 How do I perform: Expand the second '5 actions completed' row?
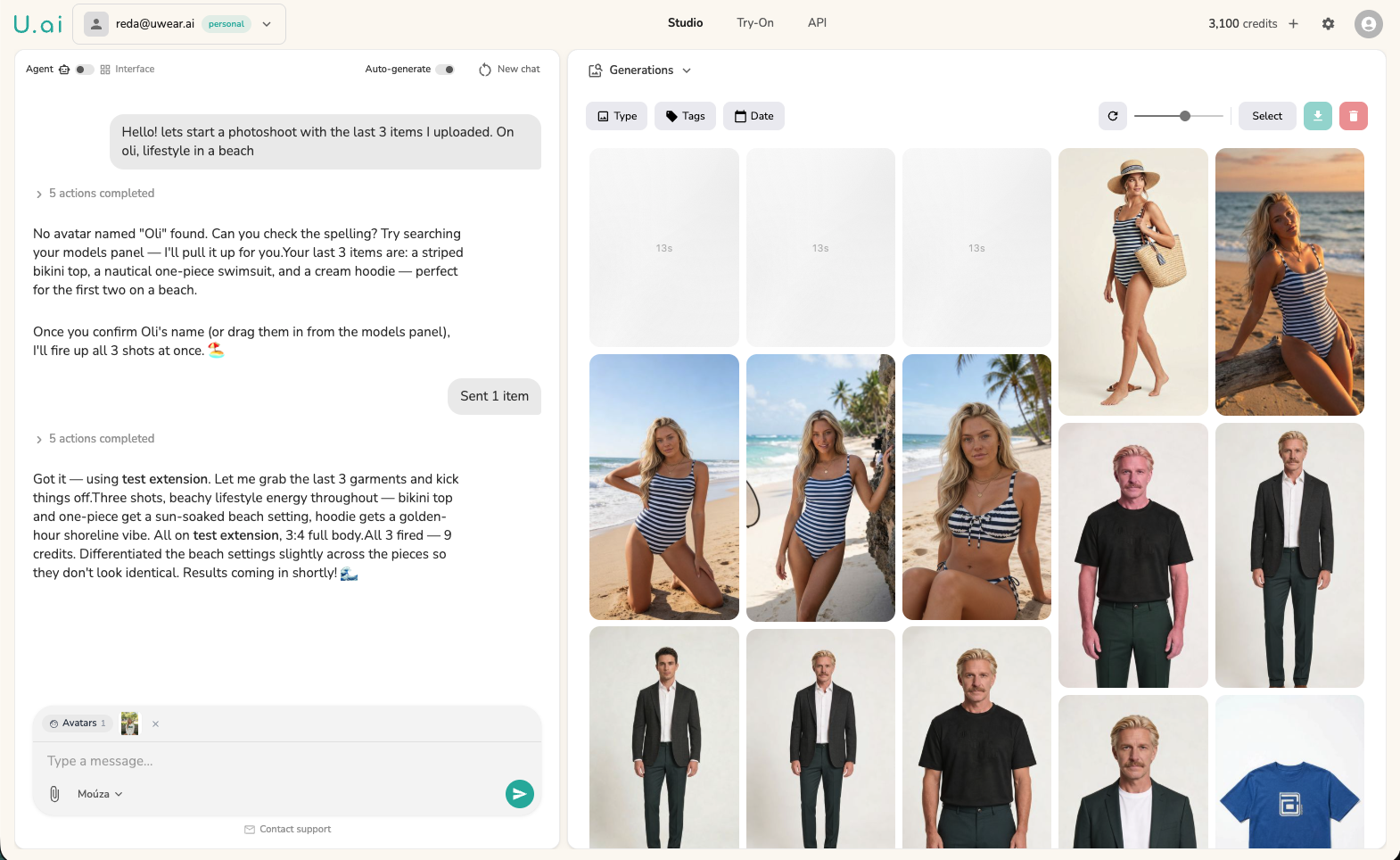click(x=95, y=439)
